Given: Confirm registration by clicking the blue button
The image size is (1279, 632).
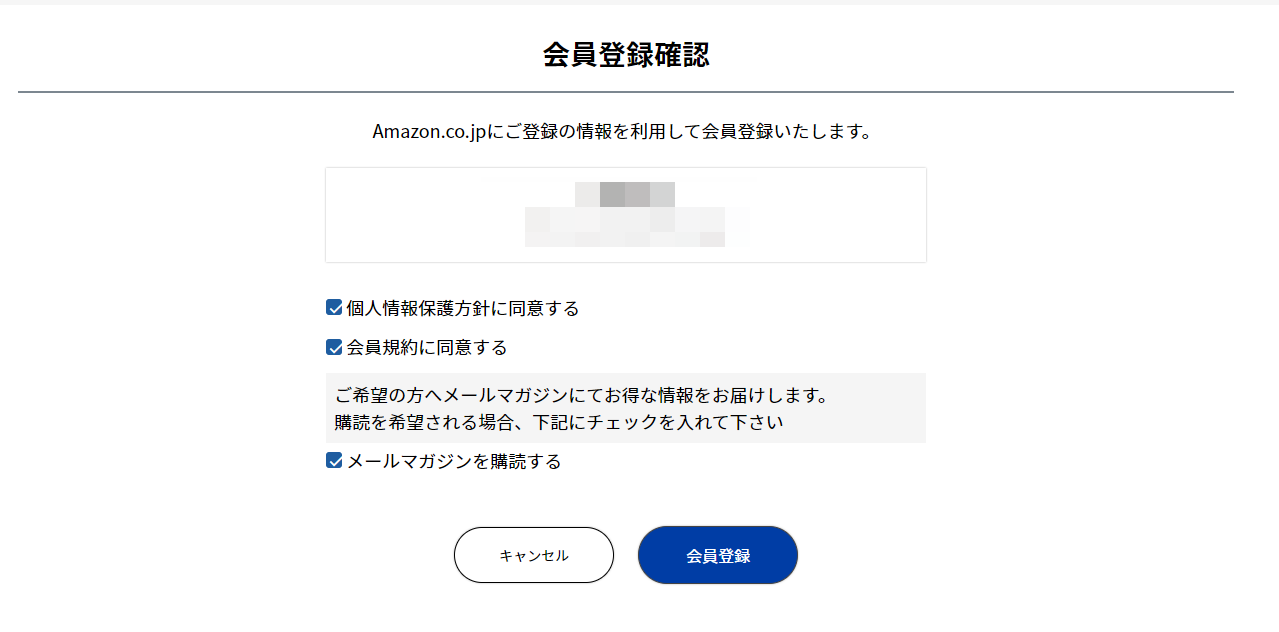Looking at the screenshot, I should (717, 554).
